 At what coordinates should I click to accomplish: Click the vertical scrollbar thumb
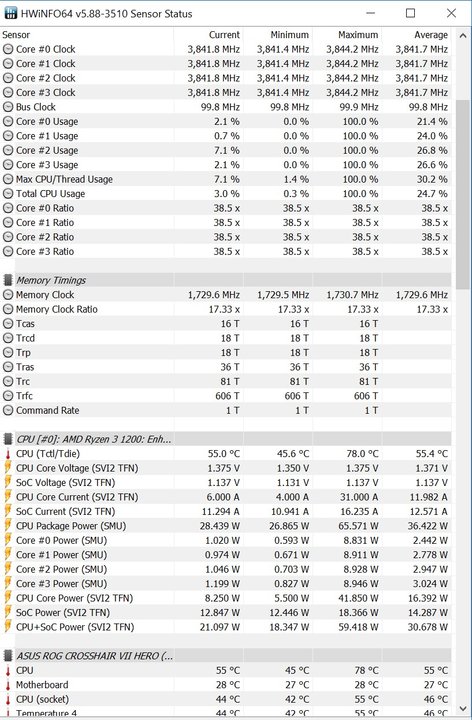point(463,194)
